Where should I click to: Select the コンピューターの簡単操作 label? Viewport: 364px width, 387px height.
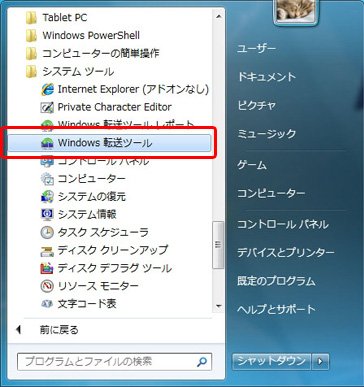(101, 53)
